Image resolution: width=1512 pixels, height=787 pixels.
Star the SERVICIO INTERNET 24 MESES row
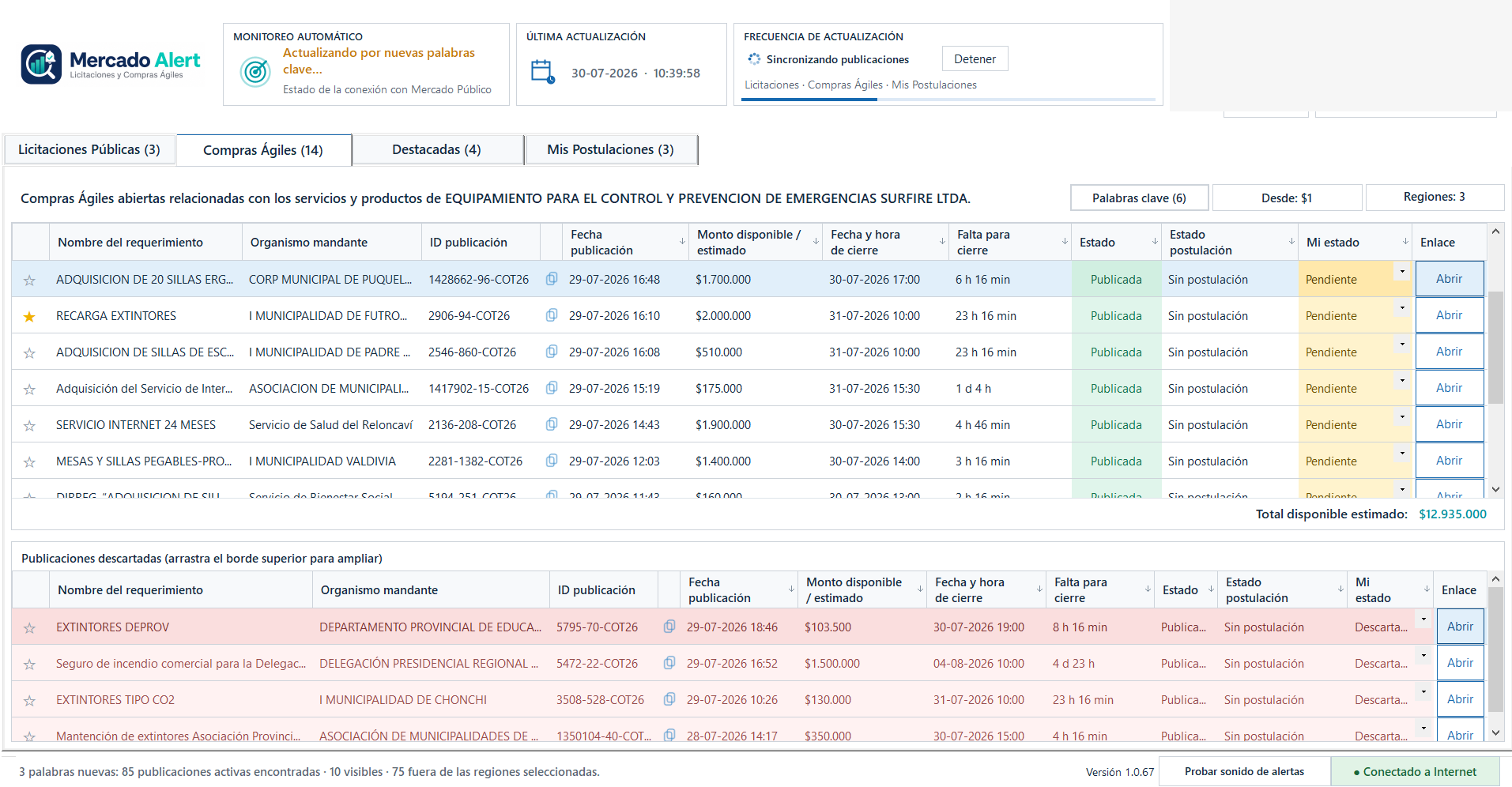pos(29,426)
